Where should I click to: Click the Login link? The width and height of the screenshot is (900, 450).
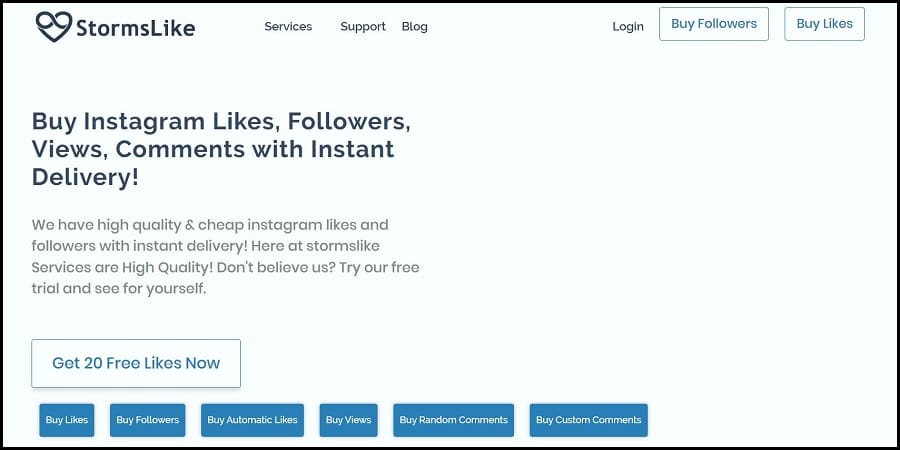[628, 26]
